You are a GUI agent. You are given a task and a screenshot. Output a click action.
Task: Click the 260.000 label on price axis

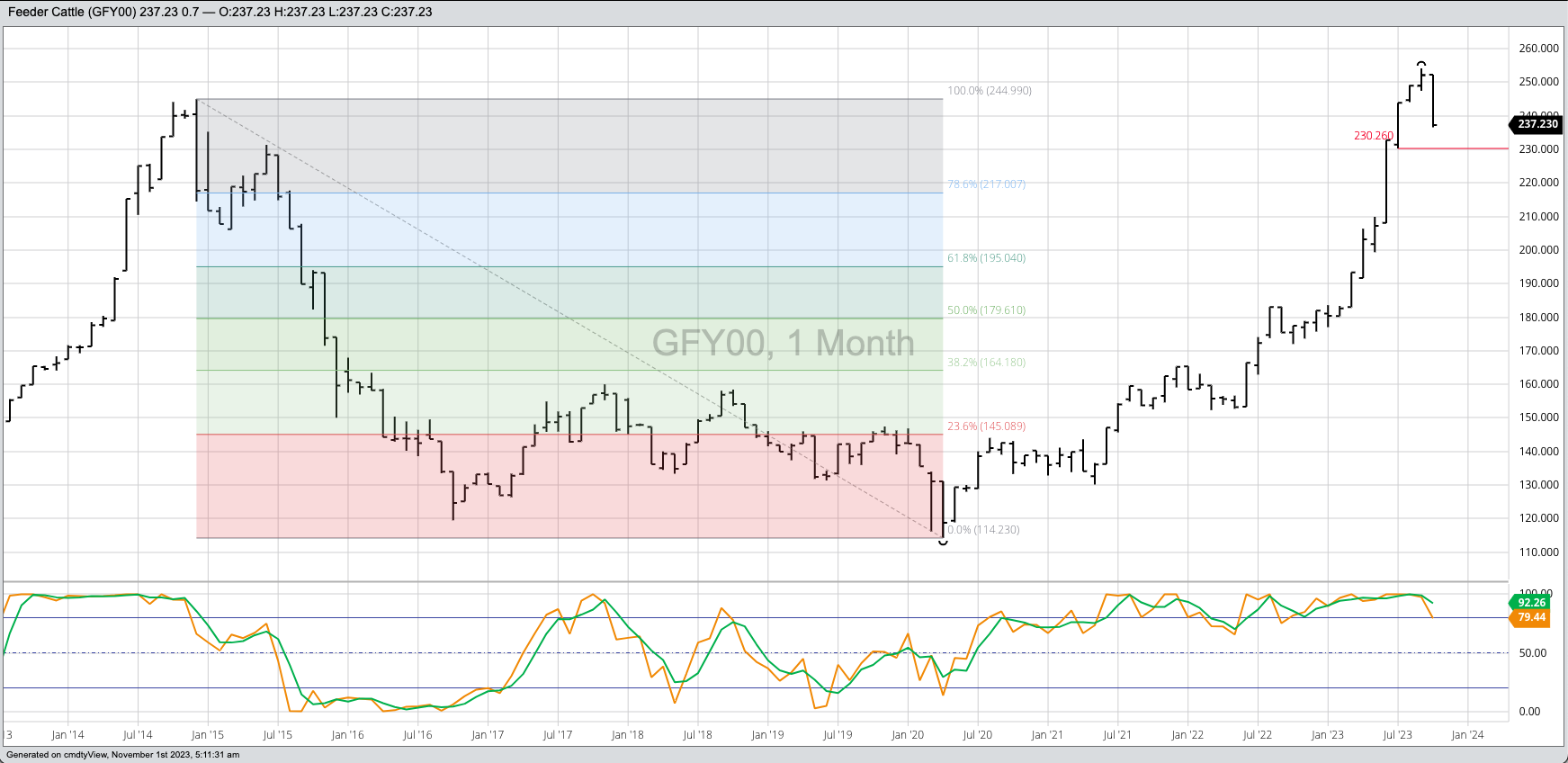[x=1538, y=49]
